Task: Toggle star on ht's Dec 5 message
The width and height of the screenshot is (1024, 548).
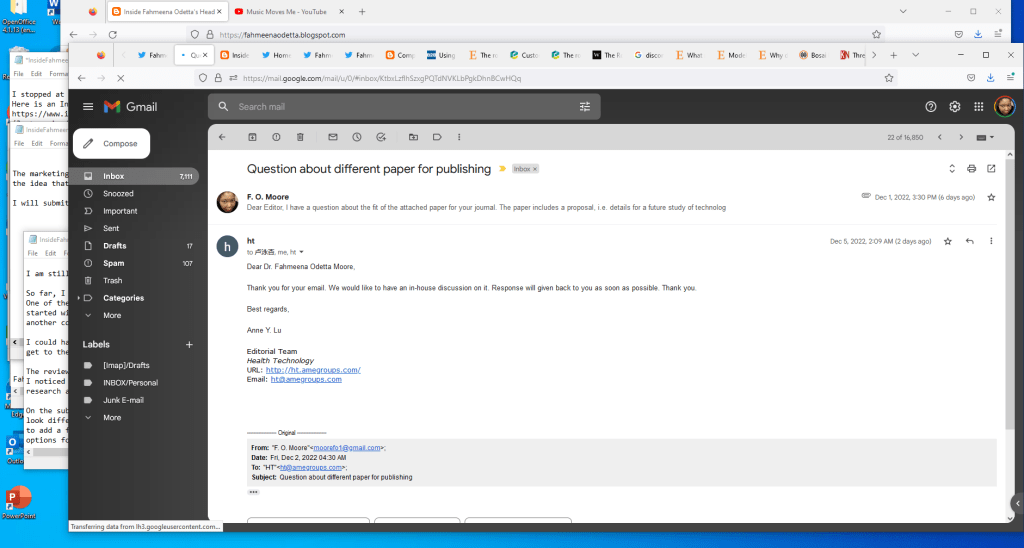Action: 947,241
